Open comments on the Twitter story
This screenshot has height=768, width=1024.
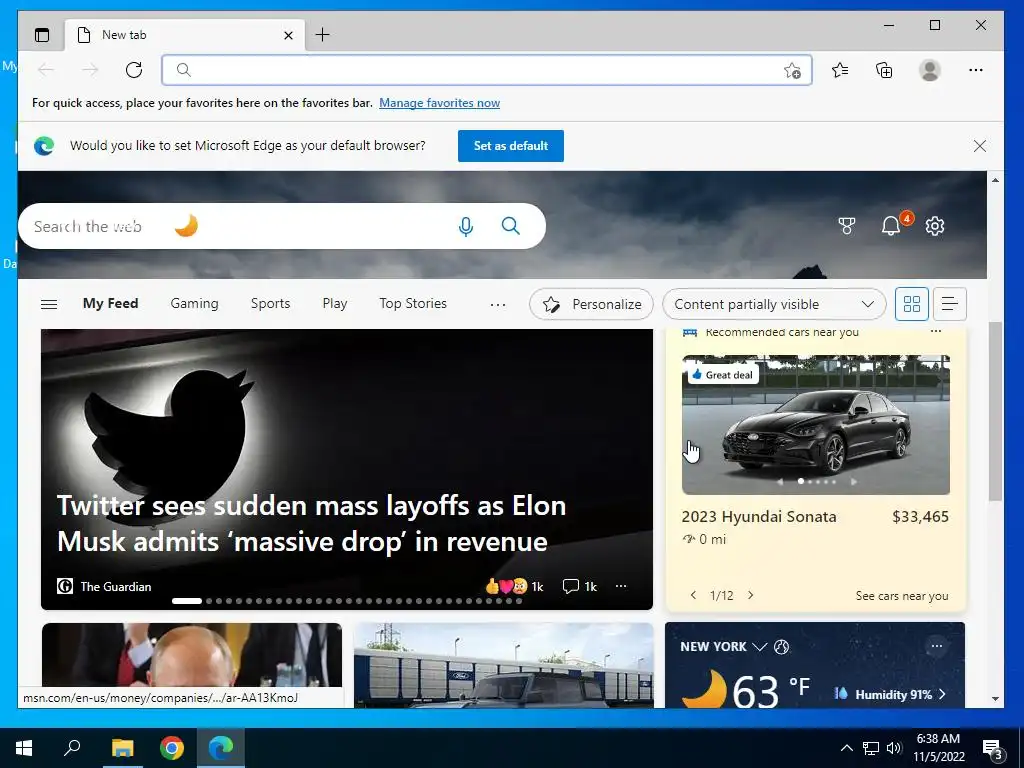tap(580, 586)
